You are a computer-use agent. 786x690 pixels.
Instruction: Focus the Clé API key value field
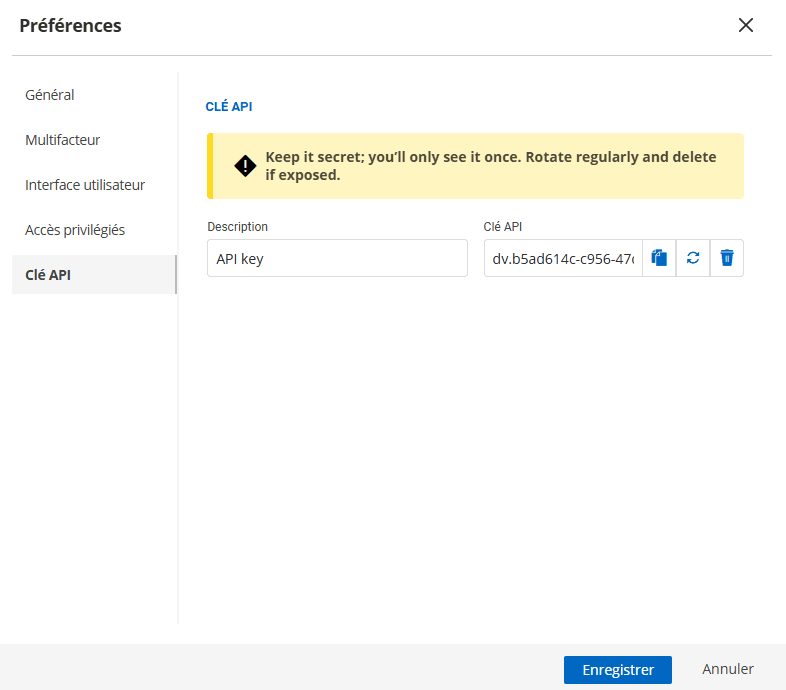[563, 258]
